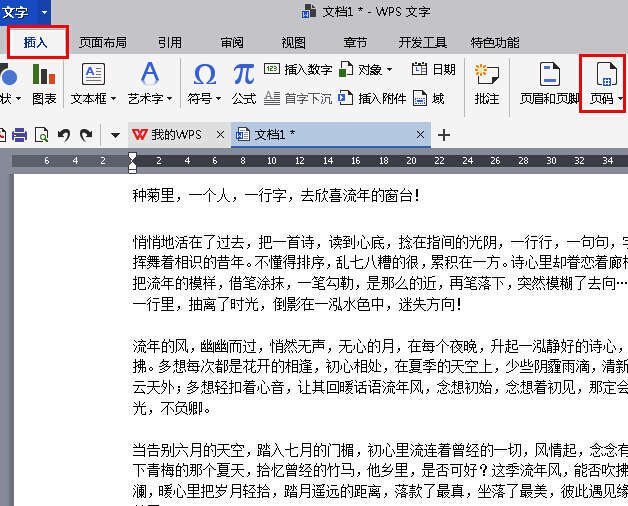Close the 文档1 document tab

tap(420, 135)
